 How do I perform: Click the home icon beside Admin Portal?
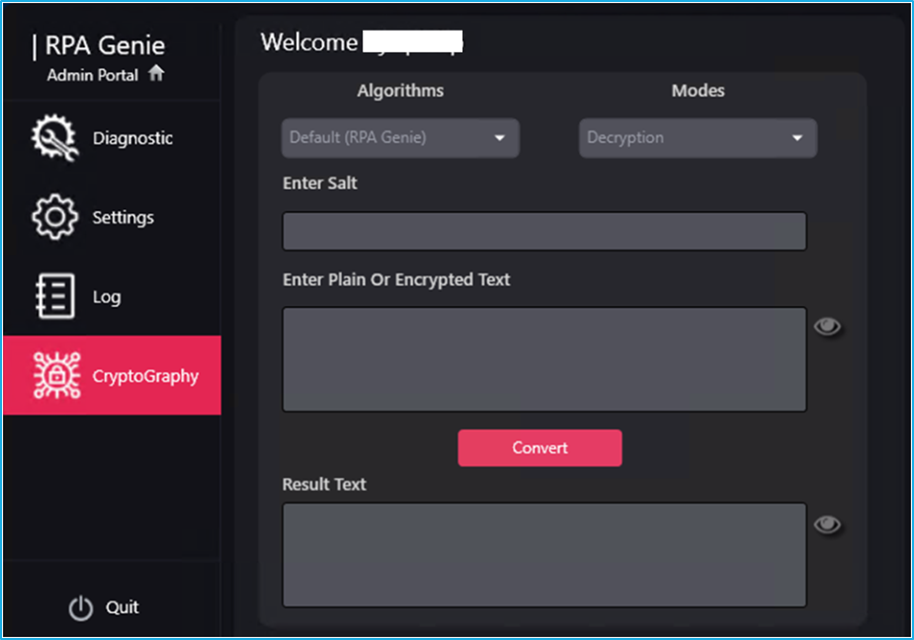(155, 74)
